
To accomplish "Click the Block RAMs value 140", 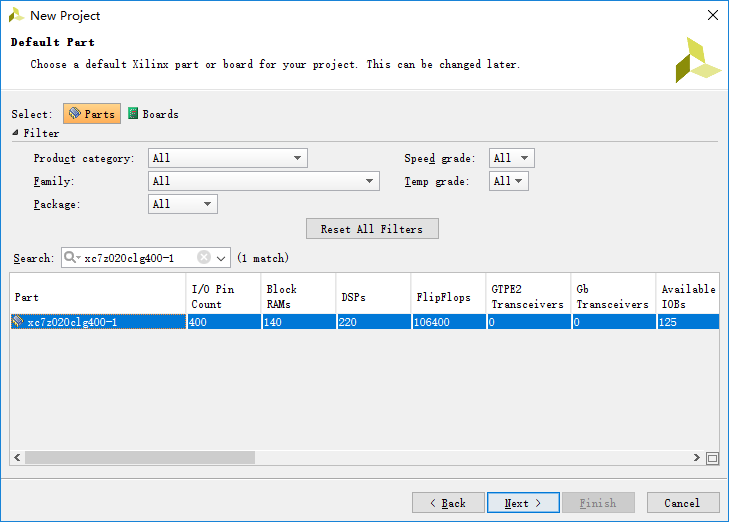I will tap(272, 322).
